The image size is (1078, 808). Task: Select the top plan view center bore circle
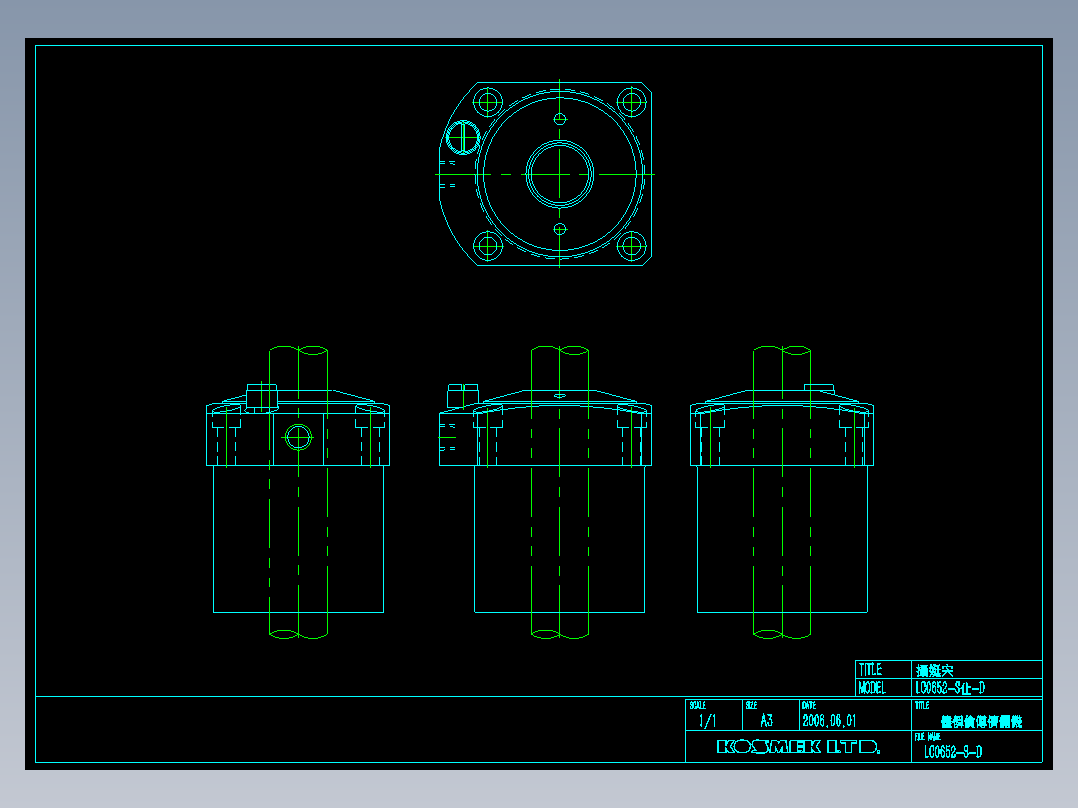click(560, 175)
